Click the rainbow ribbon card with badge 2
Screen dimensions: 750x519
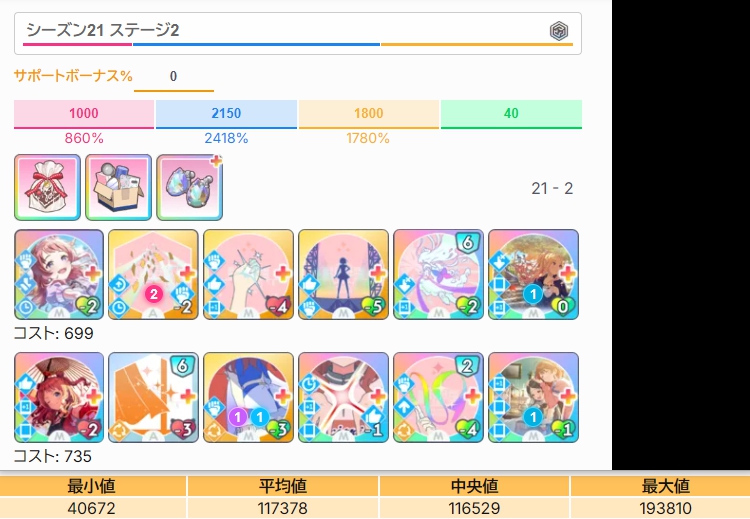(438, 398)
